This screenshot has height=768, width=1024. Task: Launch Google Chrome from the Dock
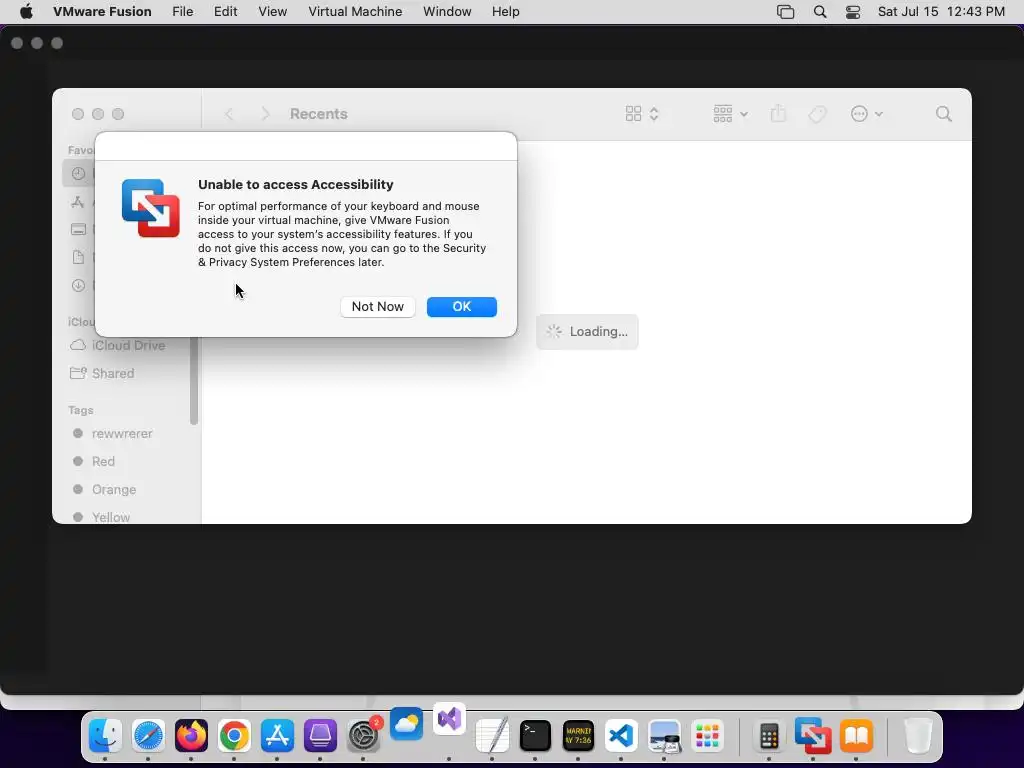click(234, 736)
